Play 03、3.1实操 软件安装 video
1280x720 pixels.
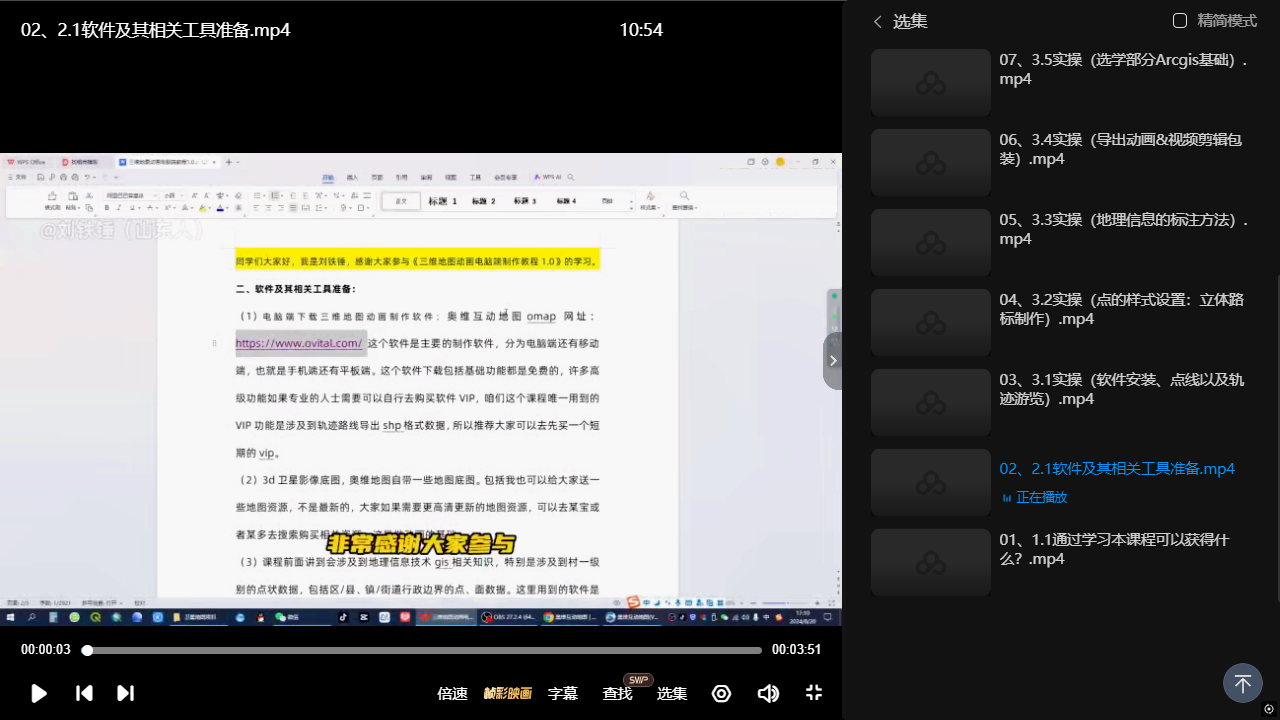pos(1060,403)
